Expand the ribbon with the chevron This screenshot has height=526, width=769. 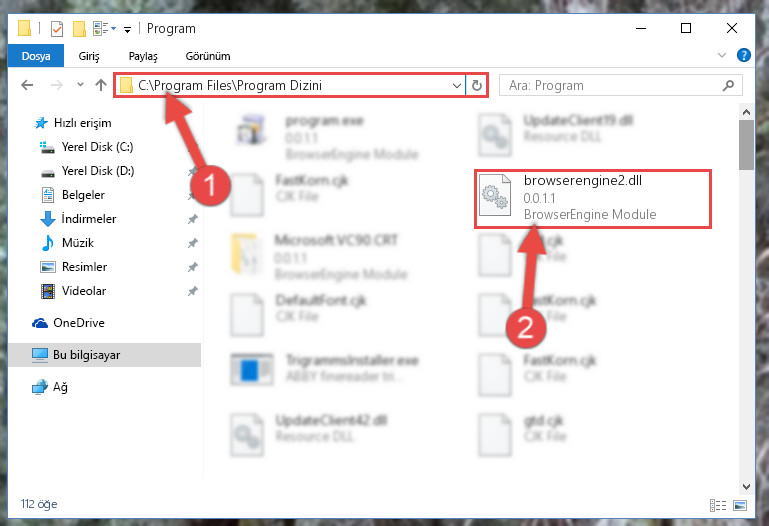point(721,55)
